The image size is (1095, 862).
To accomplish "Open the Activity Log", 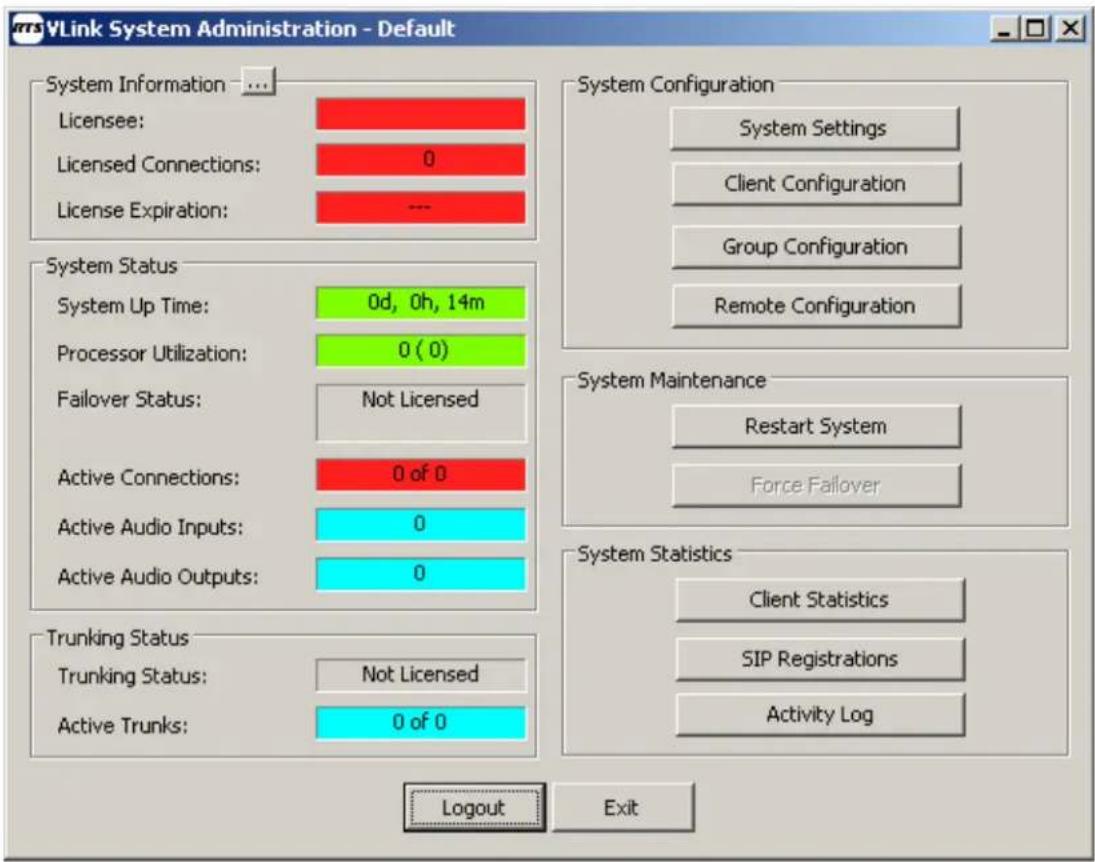I will pyautogui.click(x=820, y=715).
